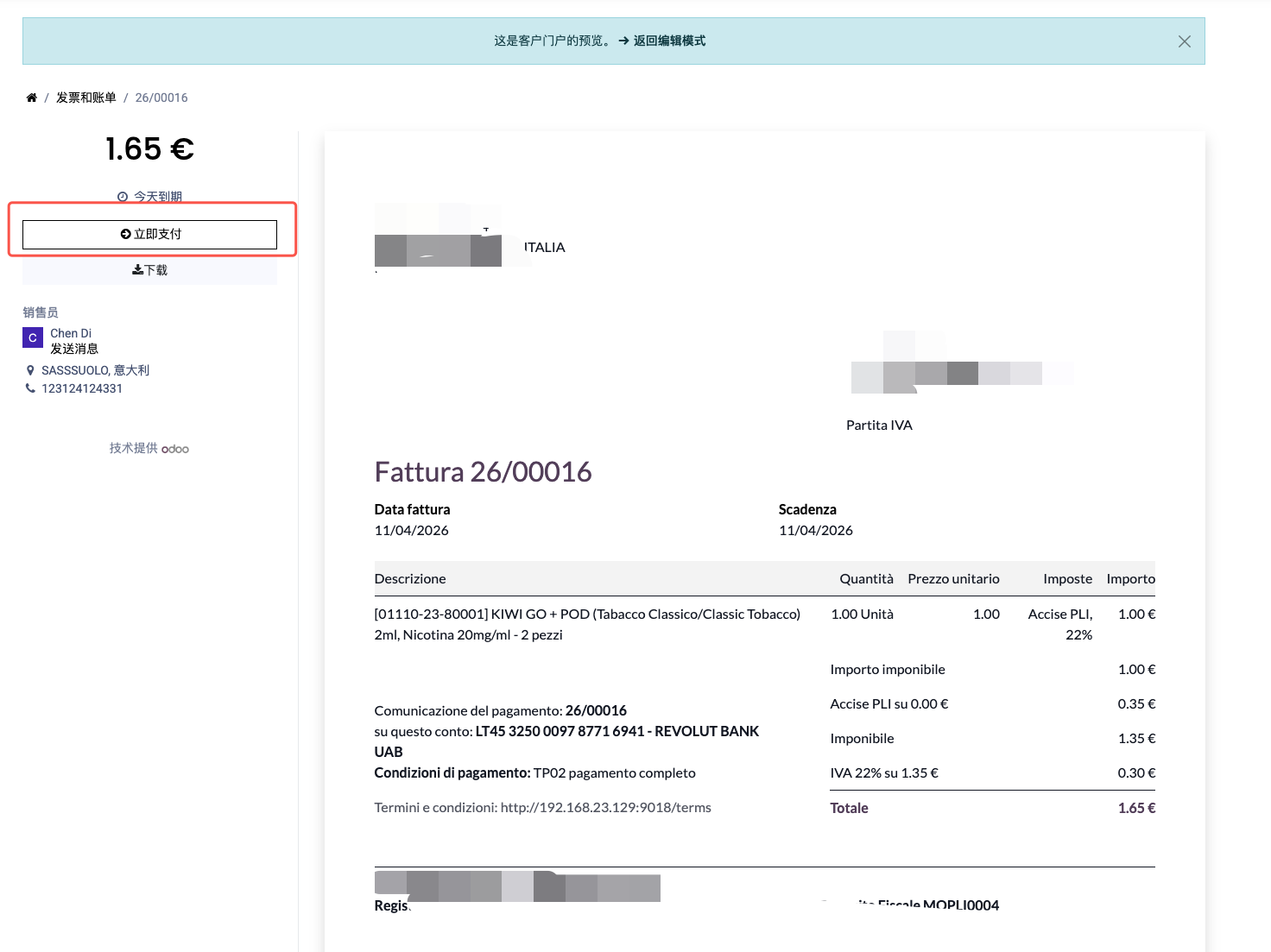Click the SASSSUOLO, 意大利 address text
This screenshot has height=952, width=1271.
[95, 370]
